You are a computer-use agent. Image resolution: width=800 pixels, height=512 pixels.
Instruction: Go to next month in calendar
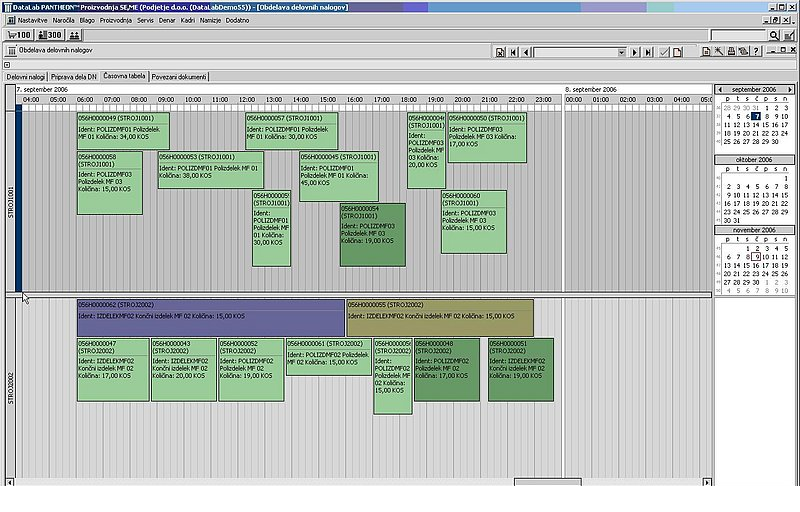click(x=790, y=89)
